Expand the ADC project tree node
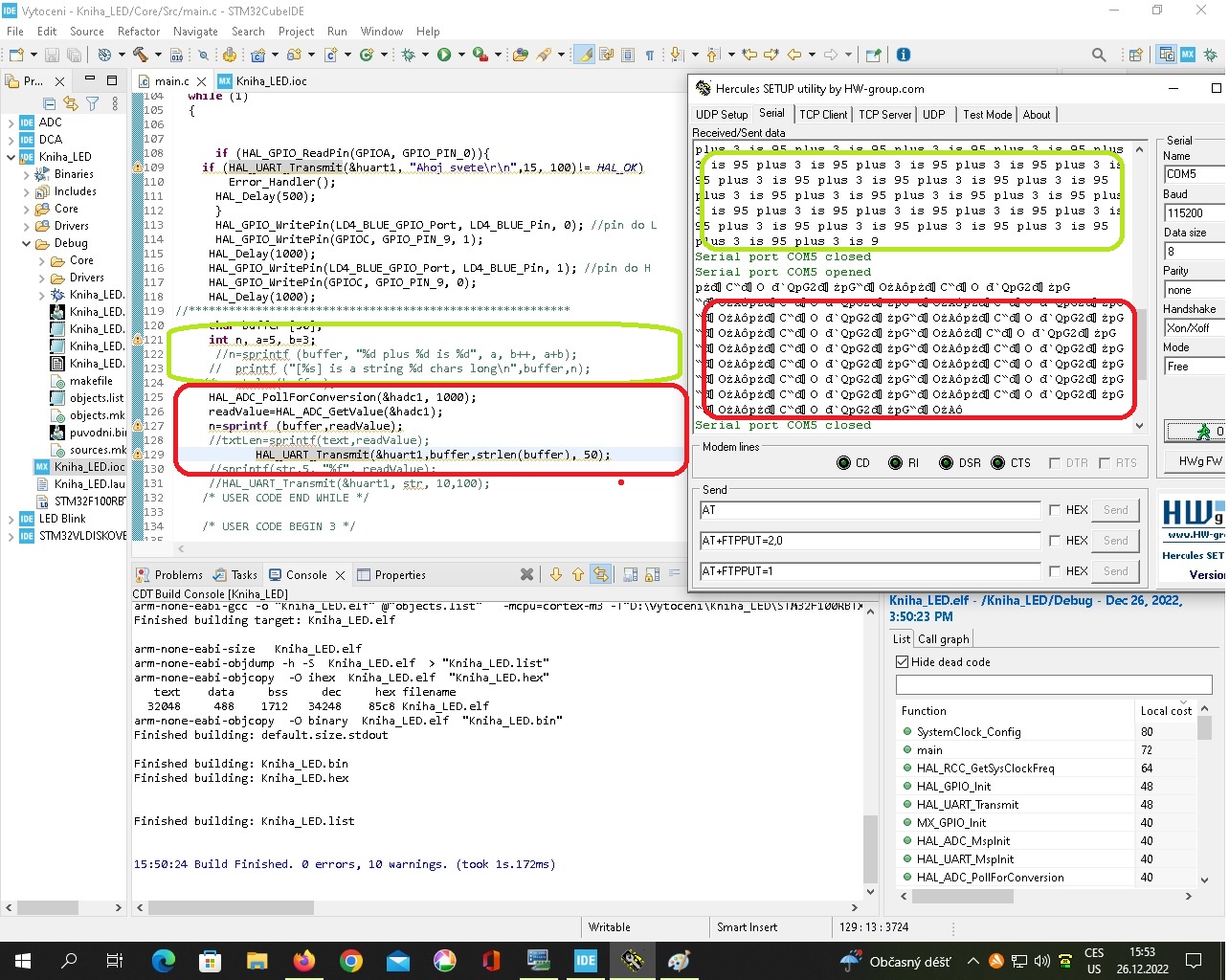This screenshot has width=1229, height=980. [x=11, y=122]
